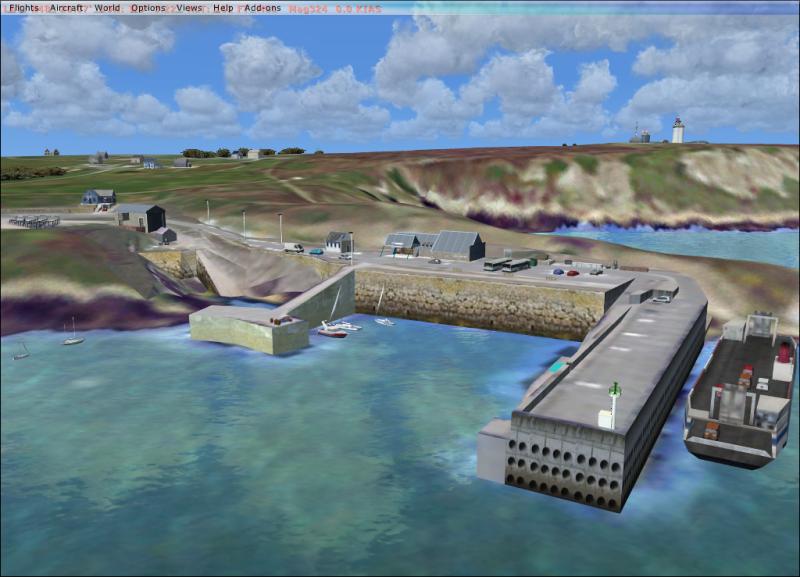Click the white lighthouse on the hilltop
The image size is (800, 577).
pyautogui.click(x=678, y=131)
